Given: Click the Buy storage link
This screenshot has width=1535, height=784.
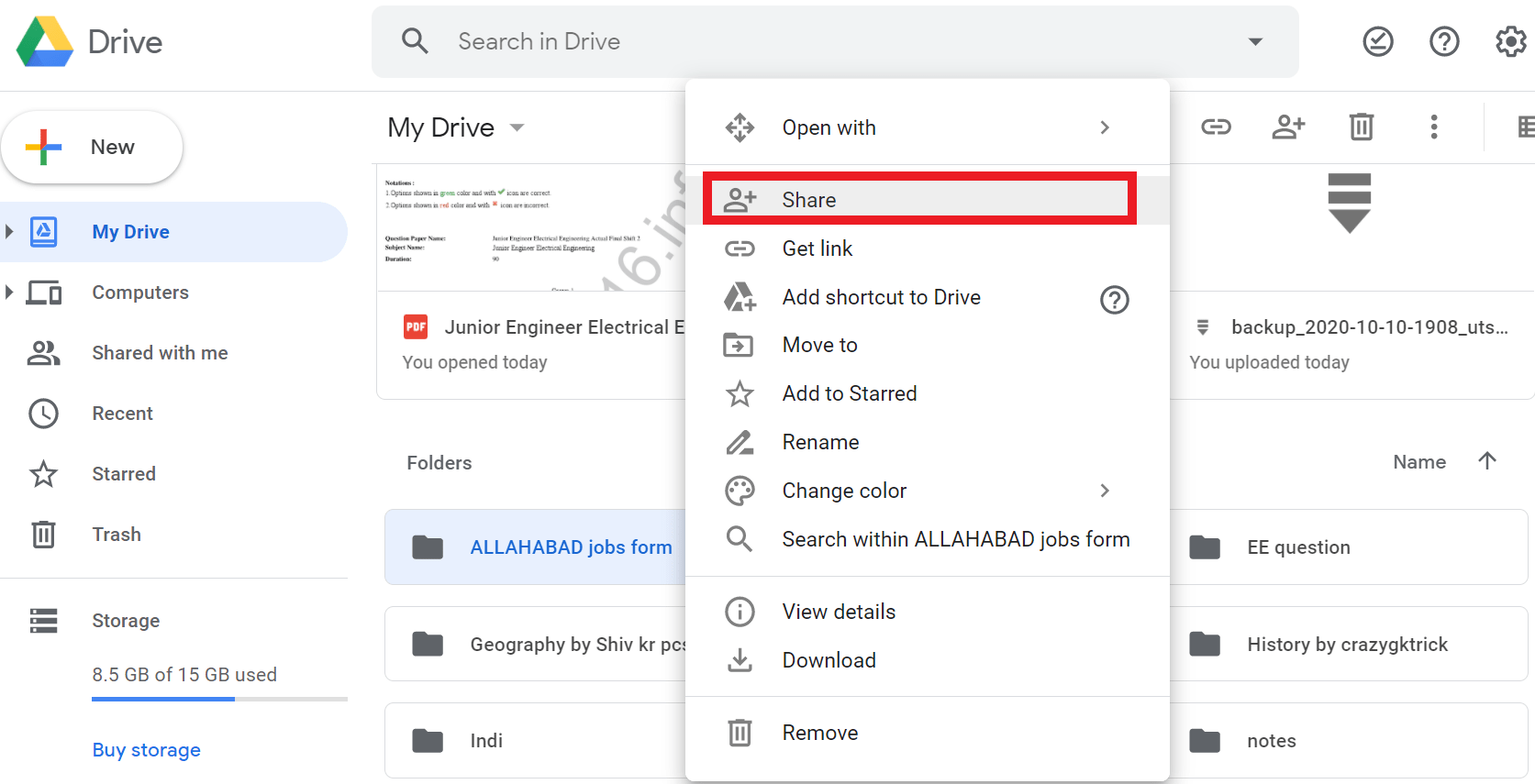Looking at the screenshot, I should pos(146,749).
